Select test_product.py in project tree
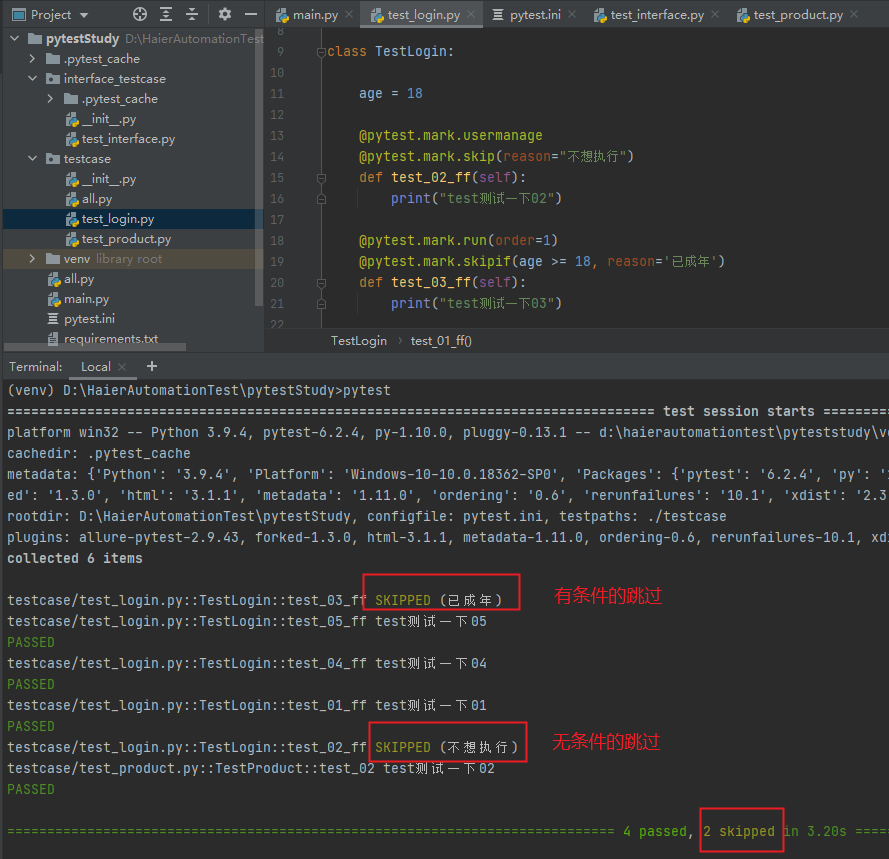This screenshot has width=889, height=859. pos(126,239)
